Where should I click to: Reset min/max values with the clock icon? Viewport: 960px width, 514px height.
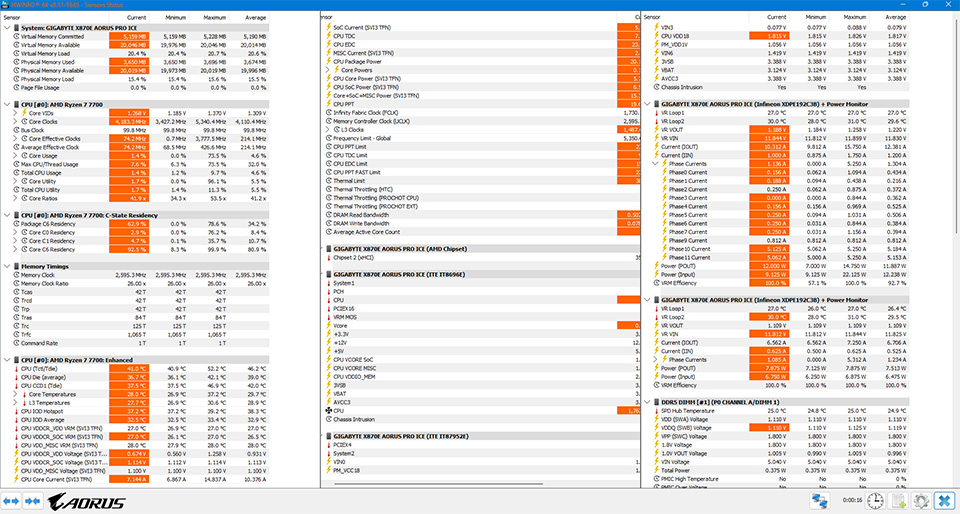[874, 500]
